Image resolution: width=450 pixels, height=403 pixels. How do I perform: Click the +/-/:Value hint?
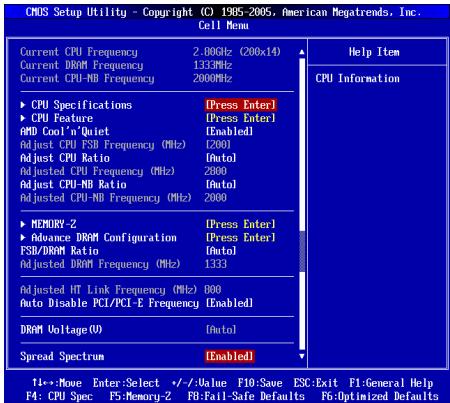199,383
